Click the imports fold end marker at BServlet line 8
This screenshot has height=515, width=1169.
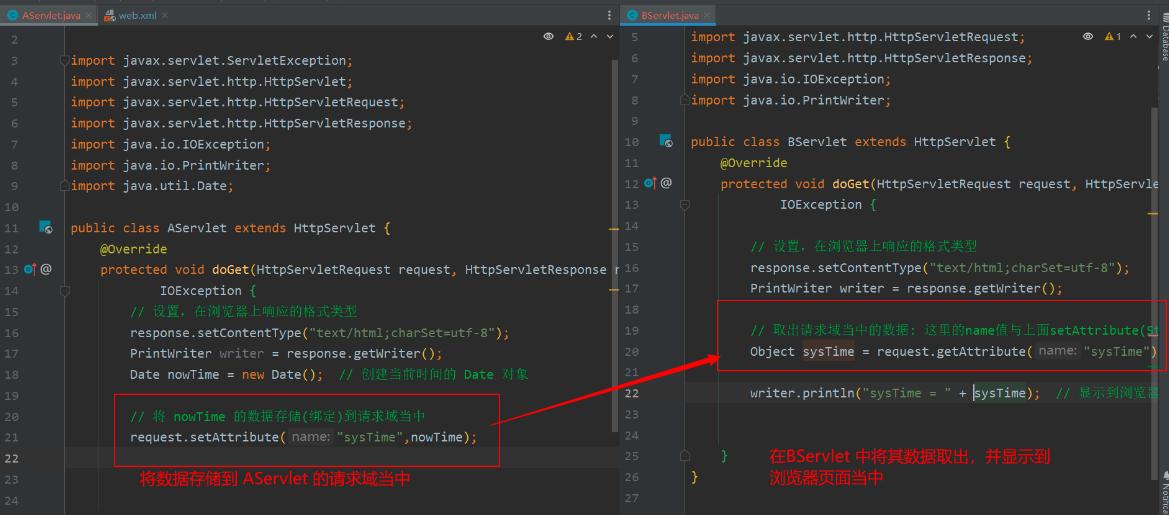click(685, 100)
